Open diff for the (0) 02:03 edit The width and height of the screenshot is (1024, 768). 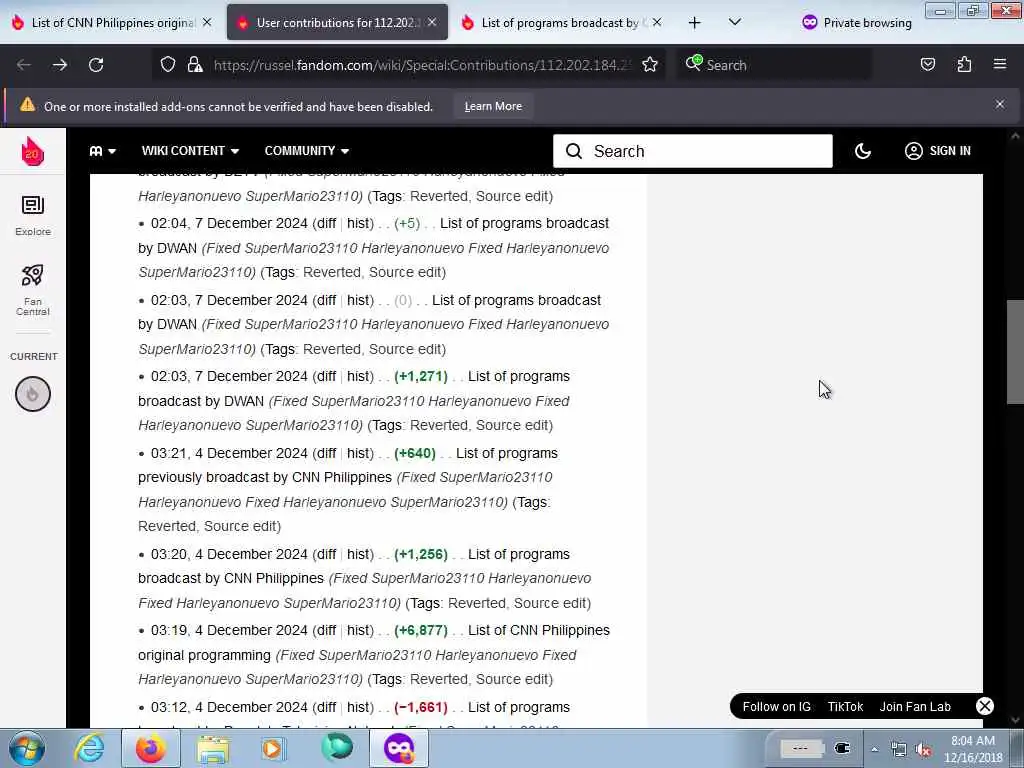(x=325, y=300)
